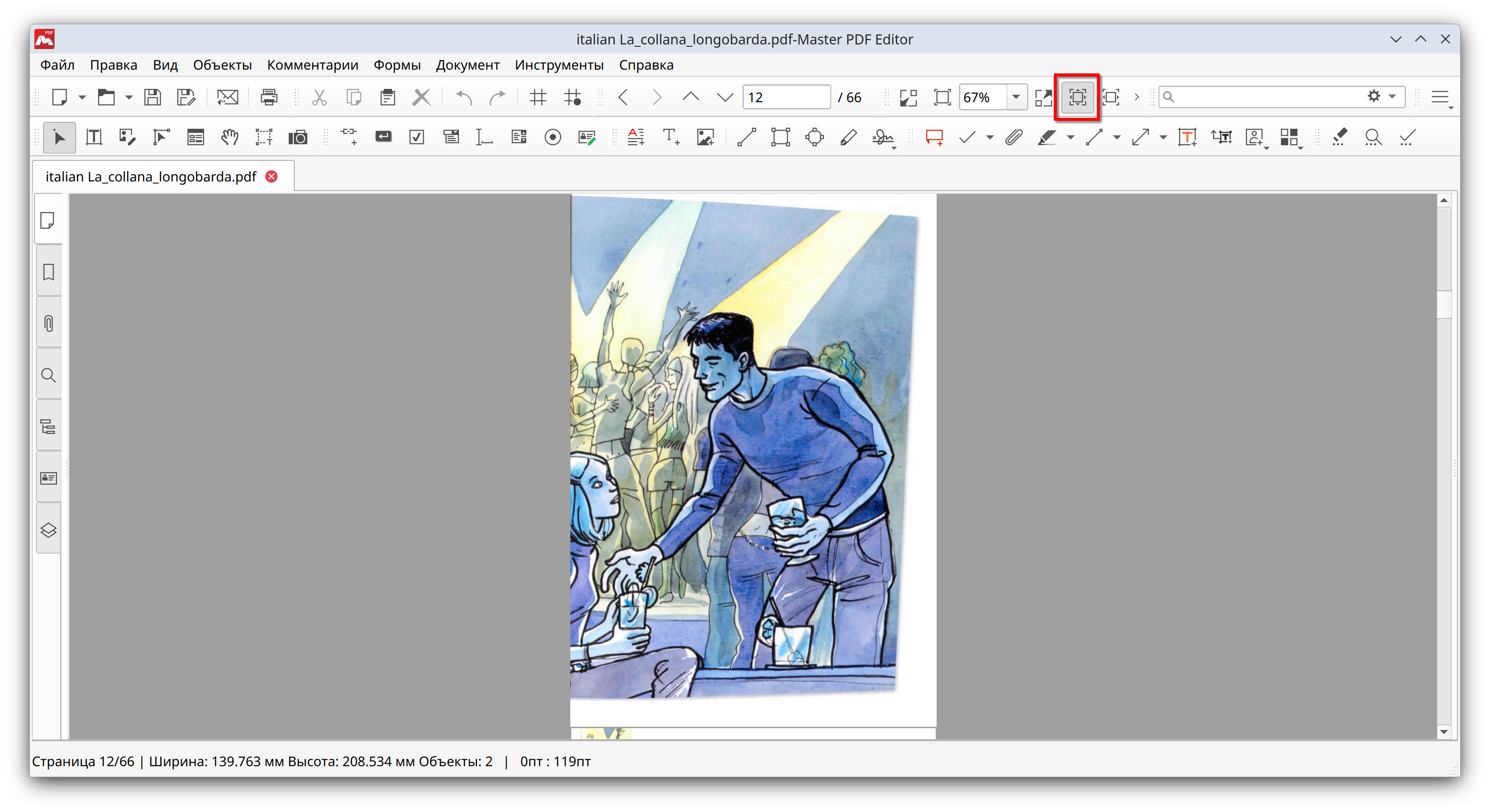Screen dimensions: 1490x812
Task: Go to the next view arrow
Action: click(657, 97)
